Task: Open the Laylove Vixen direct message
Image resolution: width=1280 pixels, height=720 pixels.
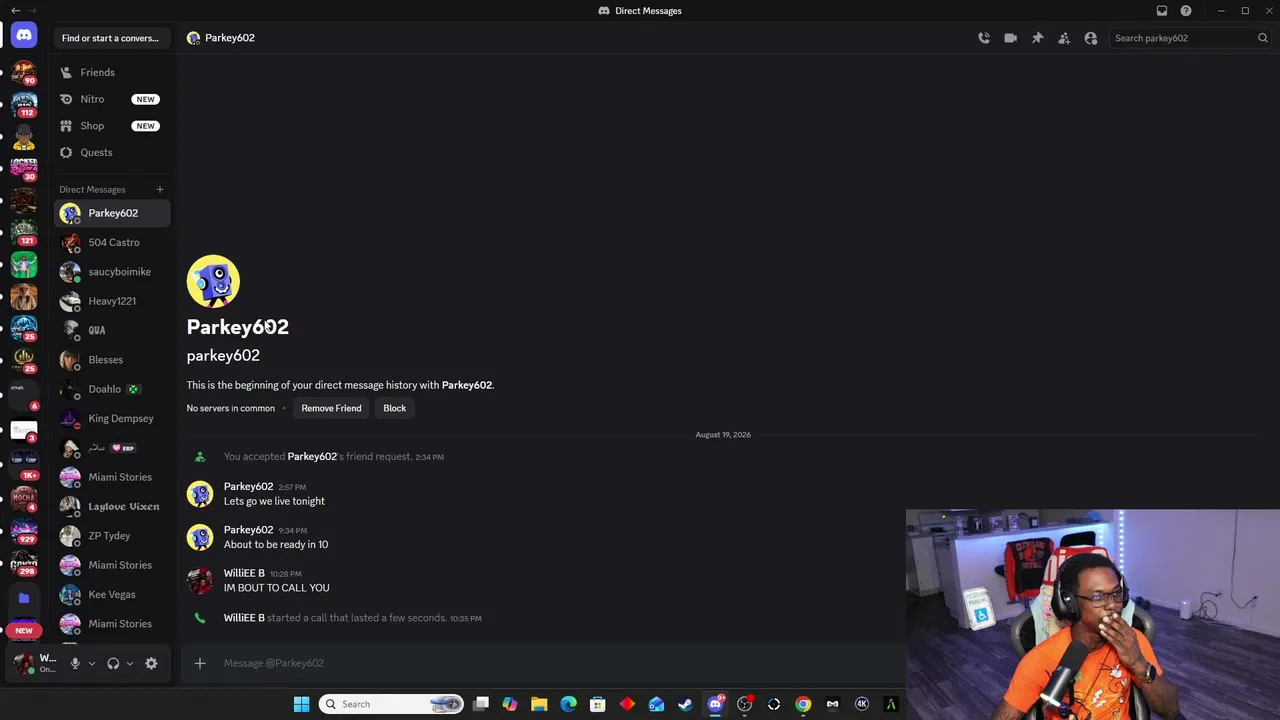Action: pyautogui.click(x=112, y=506)
